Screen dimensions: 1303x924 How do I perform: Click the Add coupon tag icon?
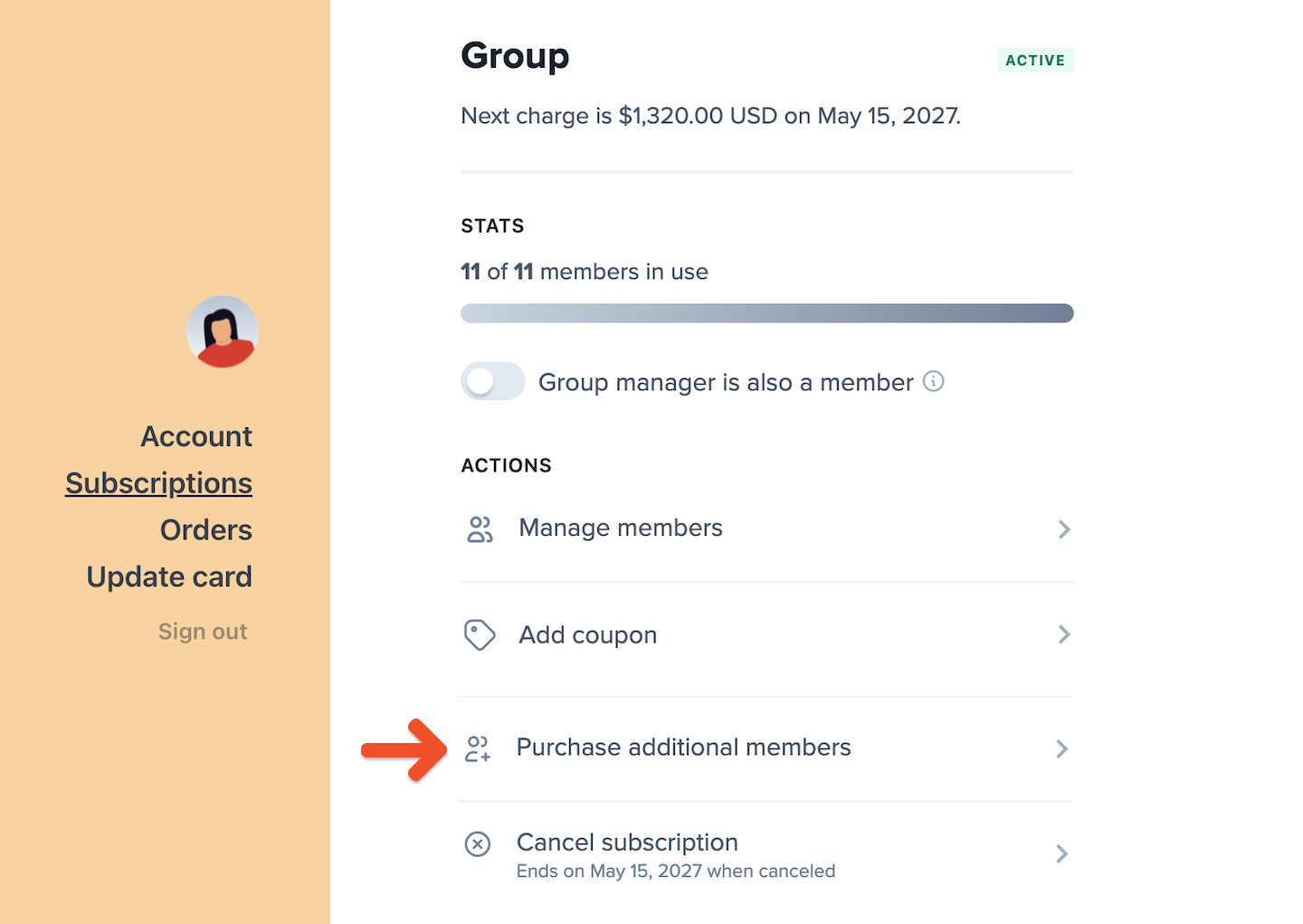click(480, 635)
